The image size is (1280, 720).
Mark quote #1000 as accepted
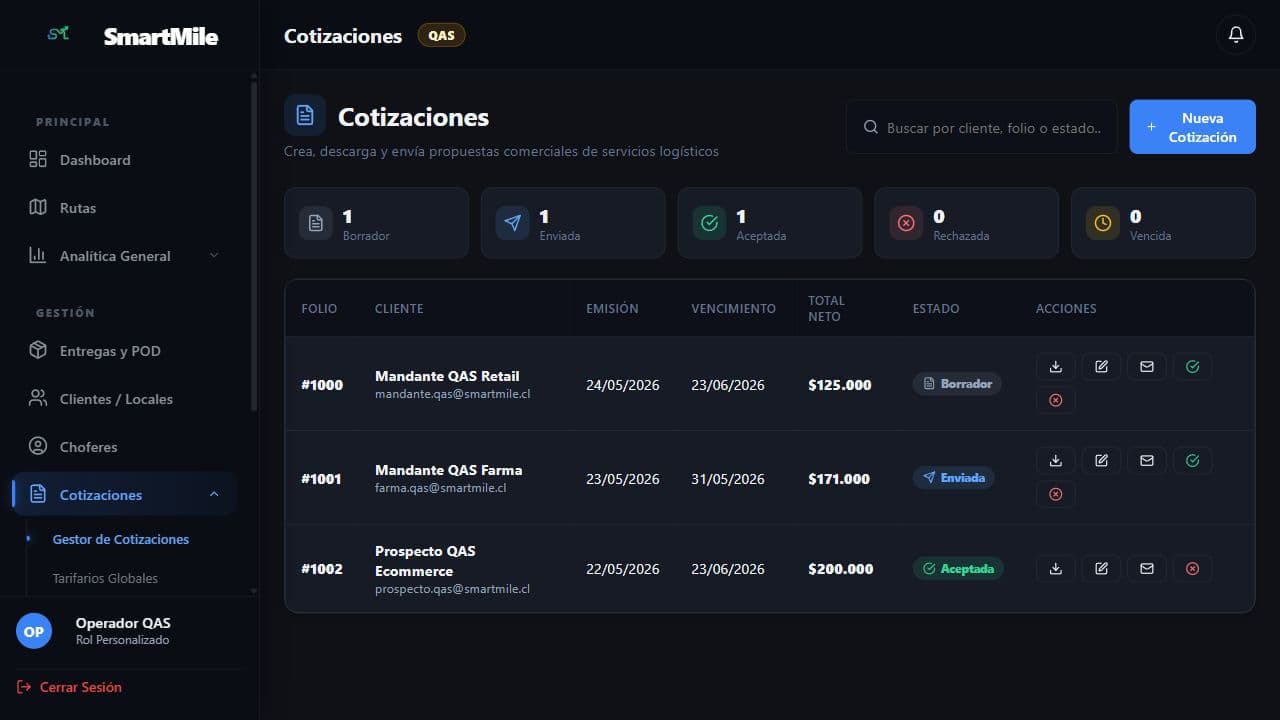[x=1193, y=367]
